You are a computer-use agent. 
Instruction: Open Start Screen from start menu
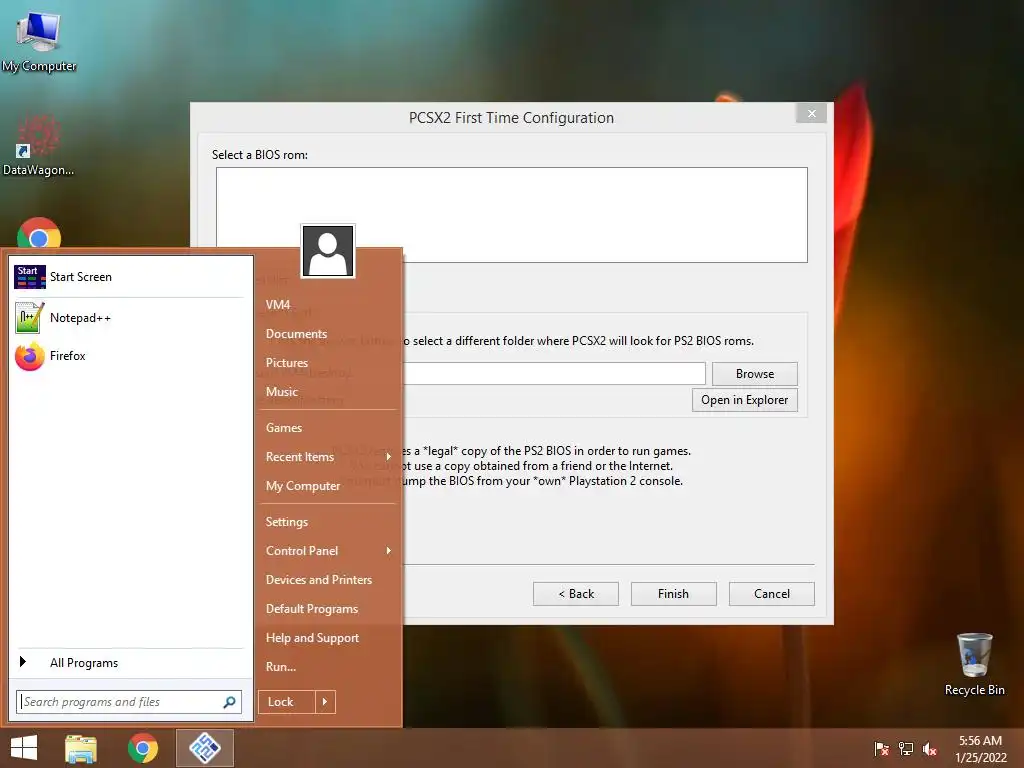click(x=129, y=277)
